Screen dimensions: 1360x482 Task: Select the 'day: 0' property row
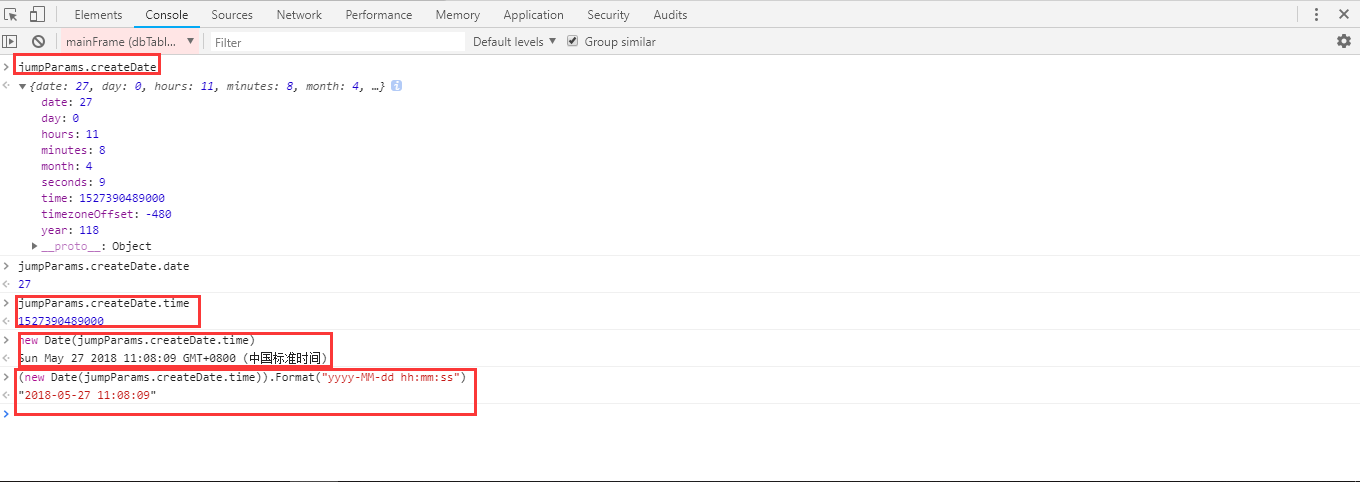click(x=60, y=118)
